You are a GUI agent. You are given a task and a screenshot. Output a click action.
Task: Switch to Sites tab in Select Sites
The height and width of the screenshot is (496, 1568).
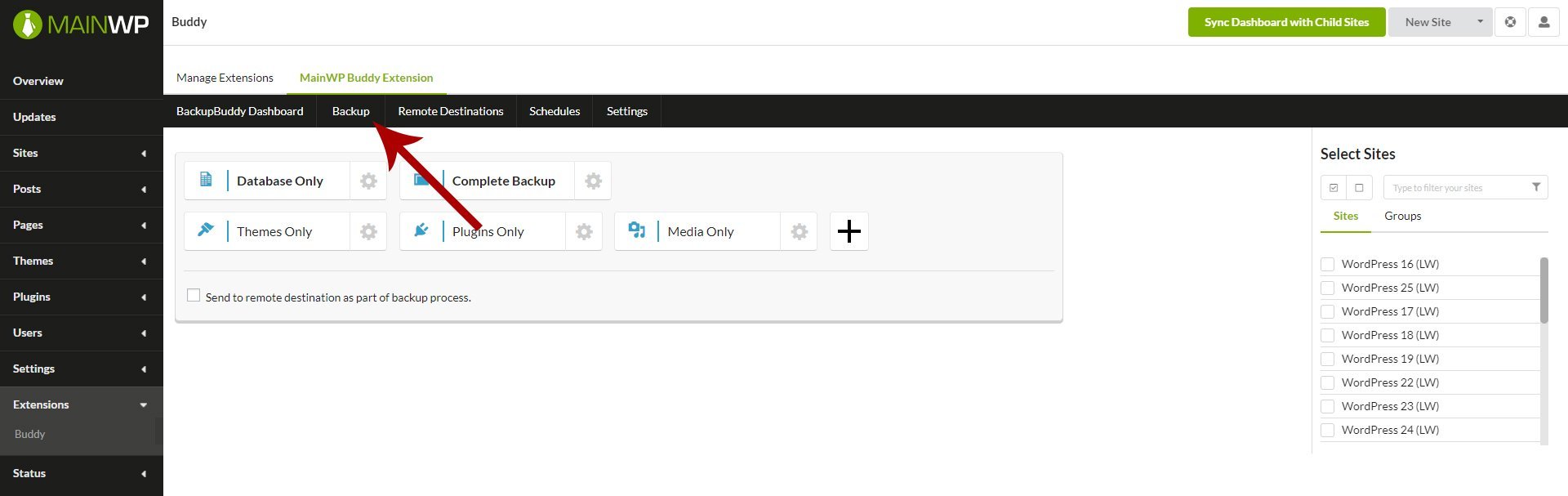tap(1346, 216)
